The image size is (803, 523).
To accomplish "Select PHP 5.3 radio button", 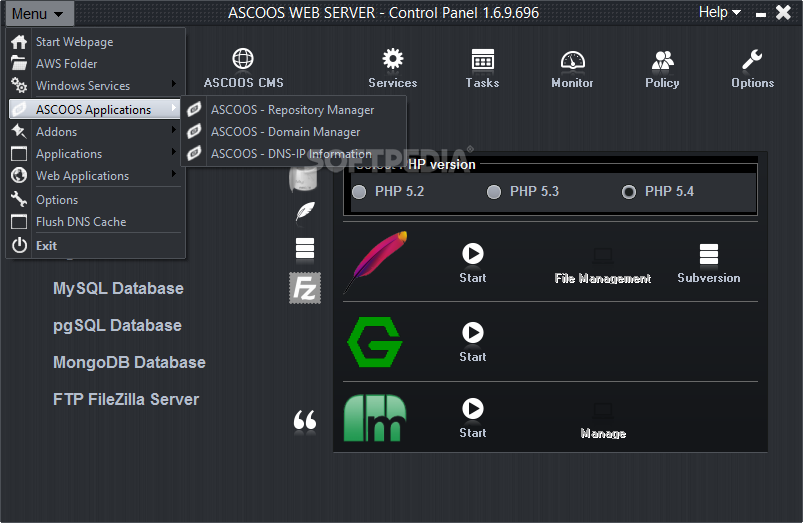I will click(494, 192).
